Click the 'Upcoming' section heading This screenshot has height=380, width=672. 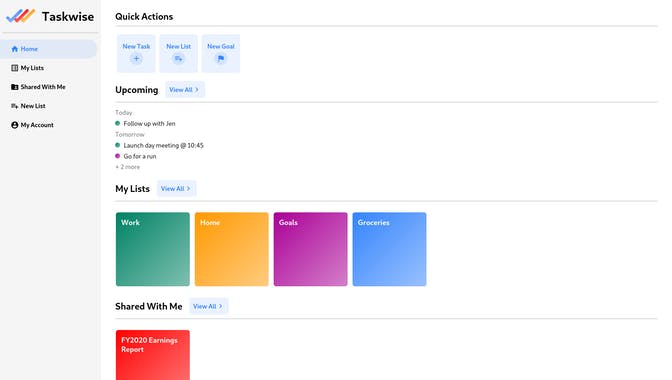point(137,90)
